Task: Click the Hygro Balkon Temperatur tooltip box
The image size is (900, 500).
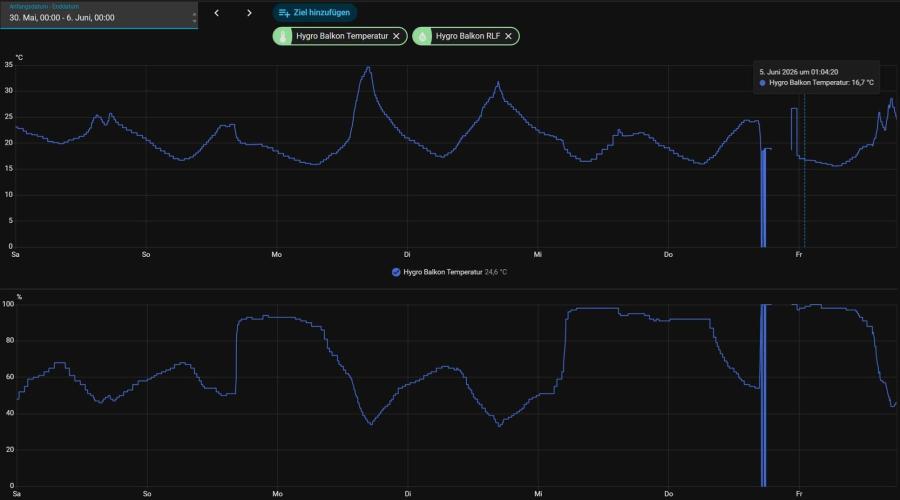Action: (x=816, y=77)
